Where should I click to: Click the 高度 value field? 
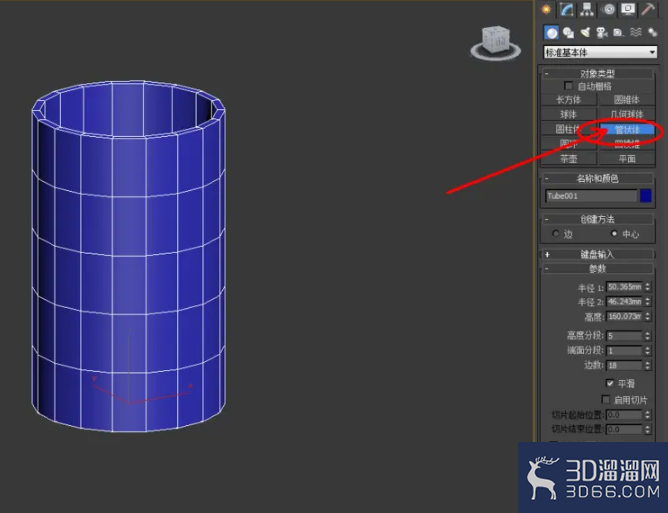pos(624,317)
